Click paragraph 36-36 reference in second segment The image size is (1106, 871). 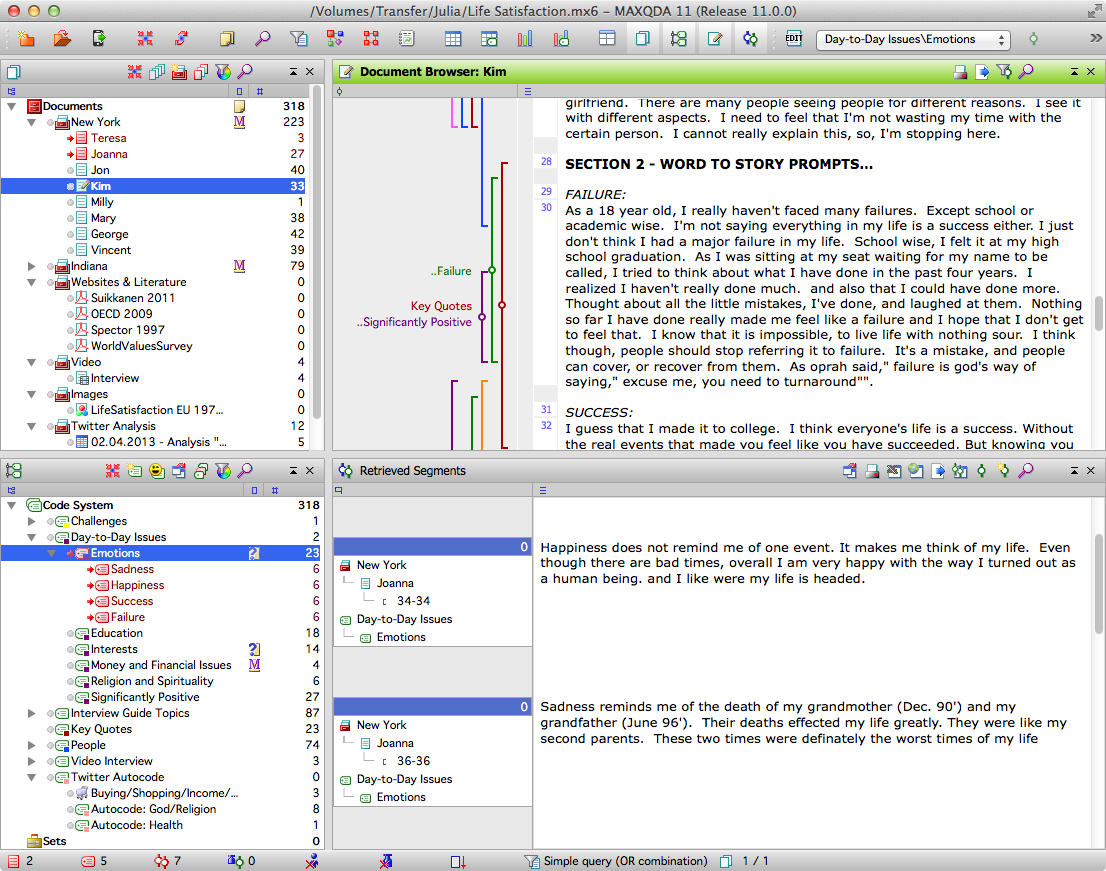click(413, 761)
